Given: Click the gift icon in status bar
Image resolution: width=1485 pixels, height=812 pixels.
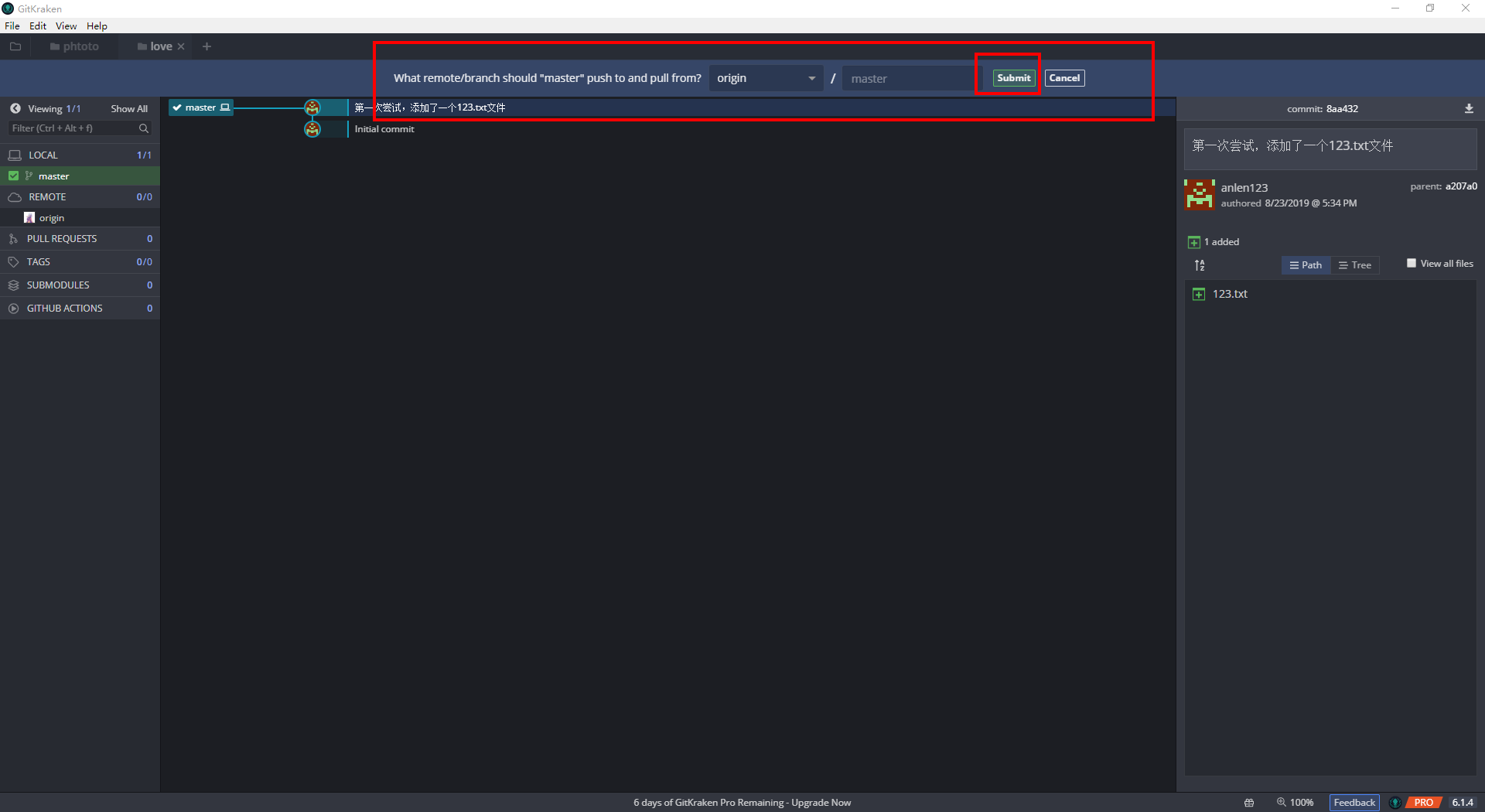Looking at the screenshot, I should [x=1248, y=803].
